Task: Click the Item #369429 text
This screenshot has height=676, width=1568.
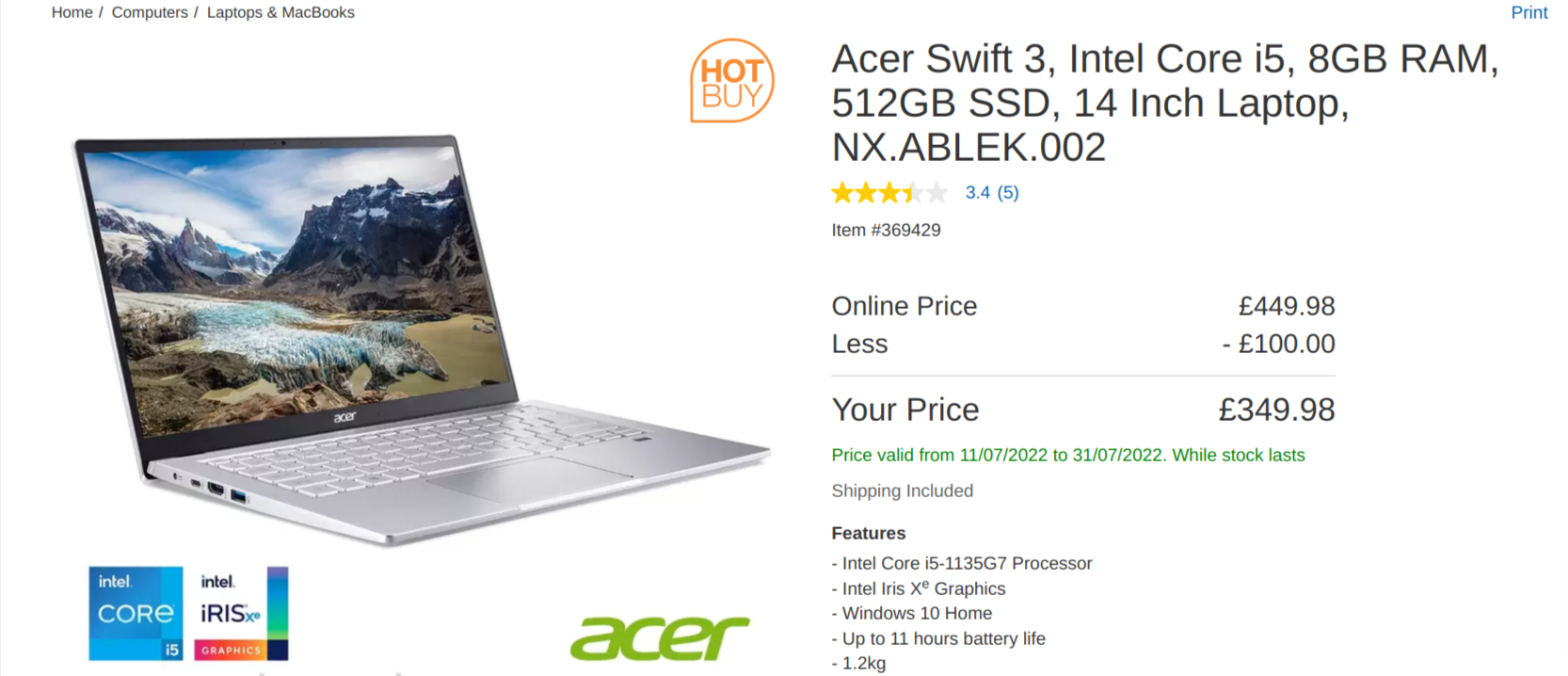Action: pyautogui.click(x=886, y=230)
